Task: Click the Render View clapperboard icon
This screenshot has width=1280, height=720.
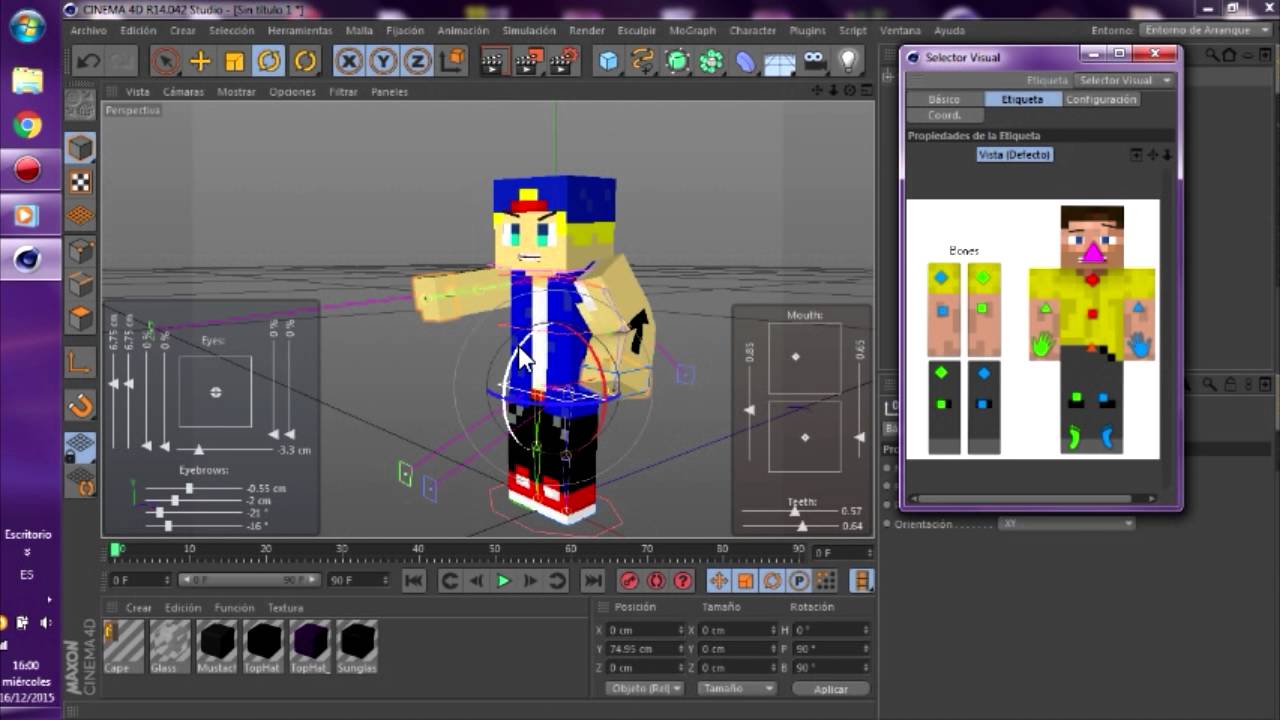Action: (x=493, y=62)
